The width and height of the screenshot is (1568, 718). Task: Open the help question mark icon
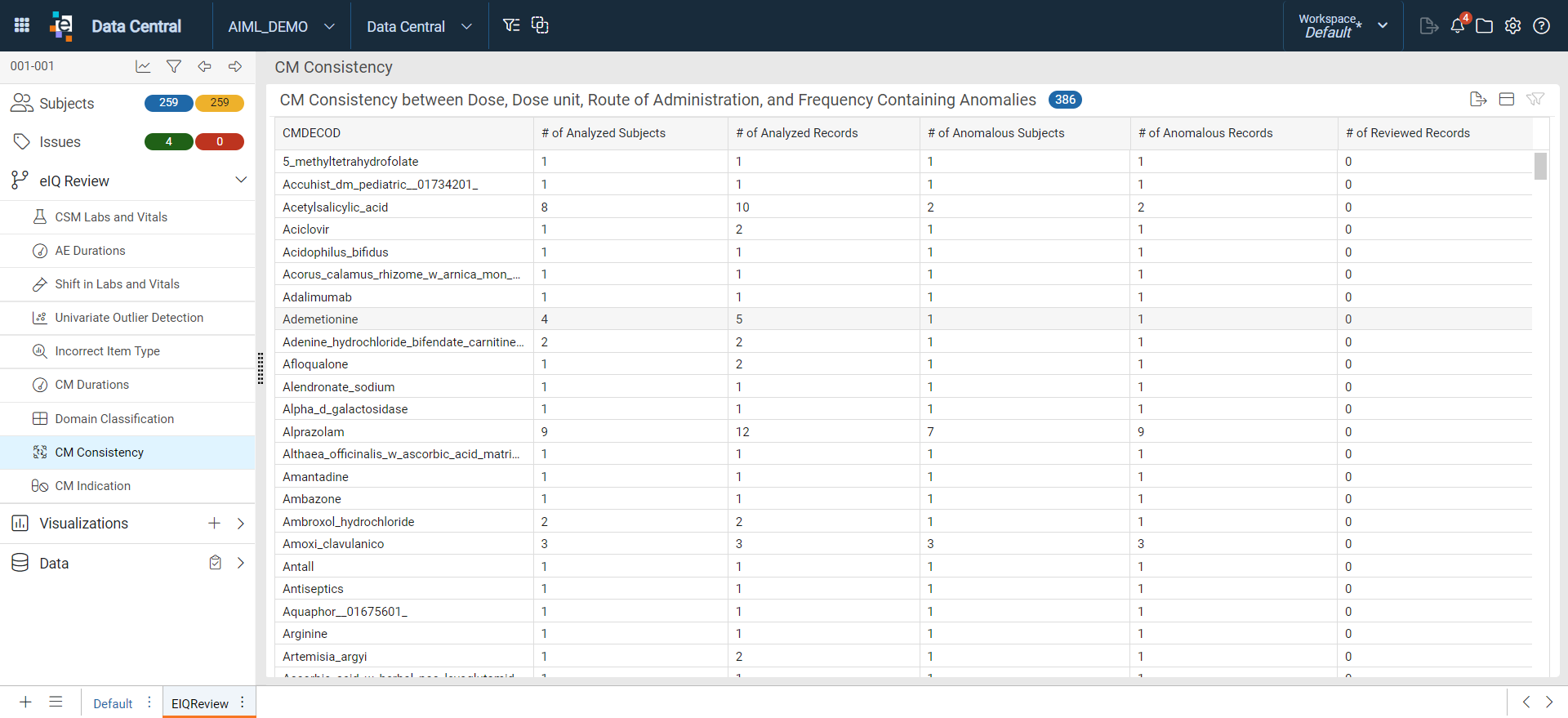[1542, 26]
